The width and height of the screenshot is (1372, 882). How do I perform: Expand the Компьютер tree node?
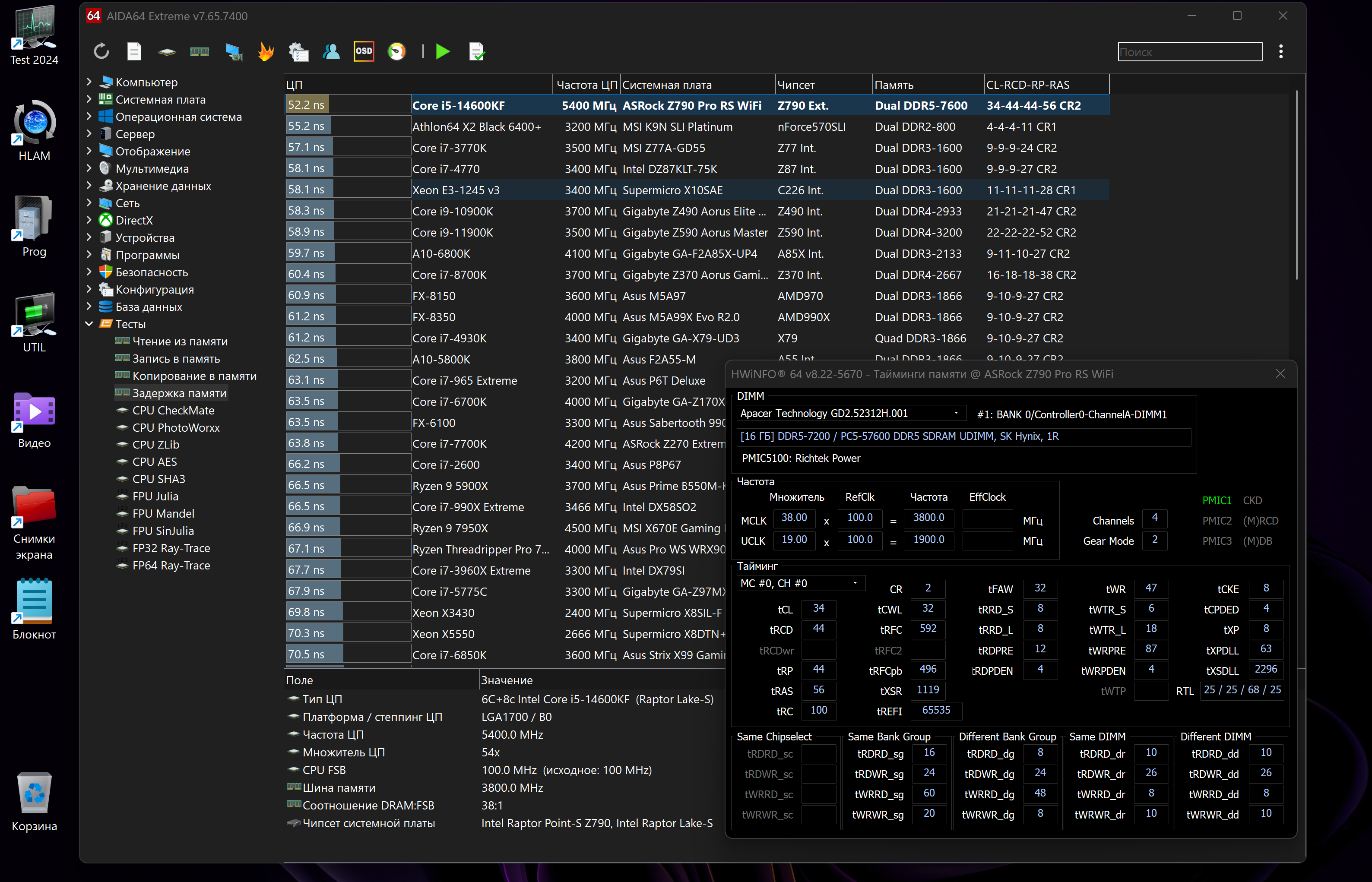point(89,82)
